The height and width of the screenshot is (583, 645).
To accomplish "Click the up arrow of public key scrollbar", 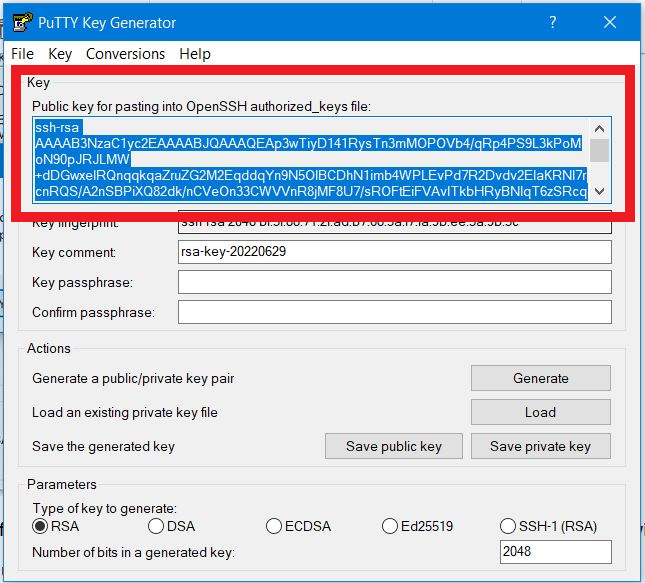I will pos(599,128).
